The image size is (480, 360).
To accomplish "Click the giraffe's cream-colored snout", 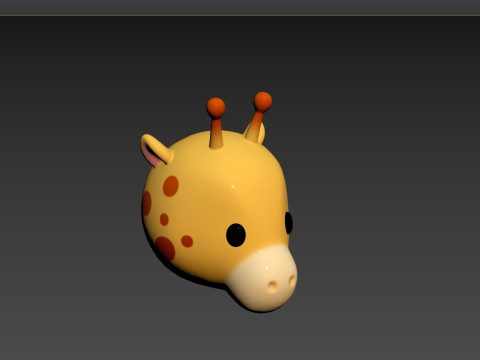I will click(x=263, y=279).
